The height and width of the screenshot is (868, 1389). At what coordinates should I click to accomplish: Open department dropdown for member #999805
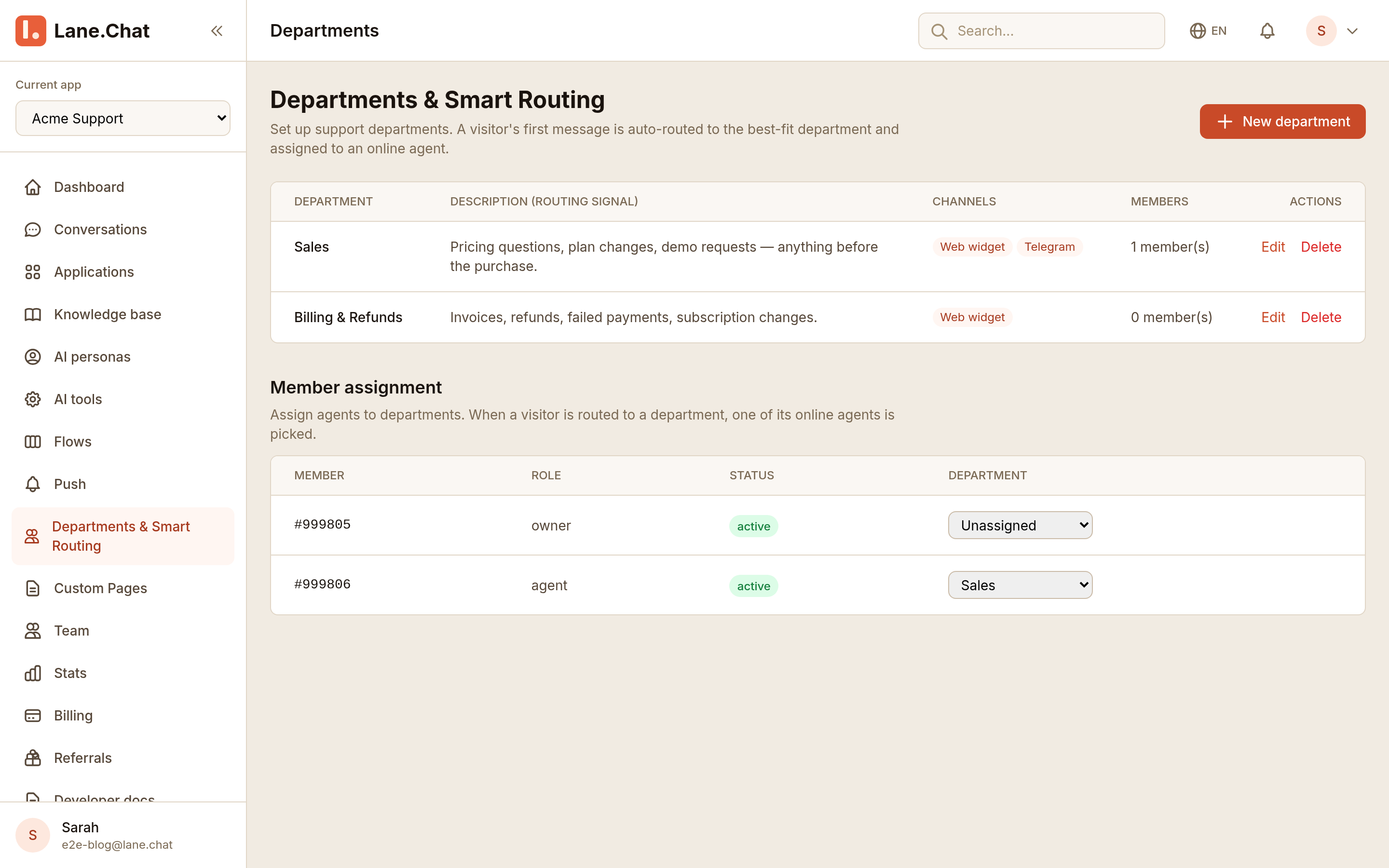(1020, 525)
